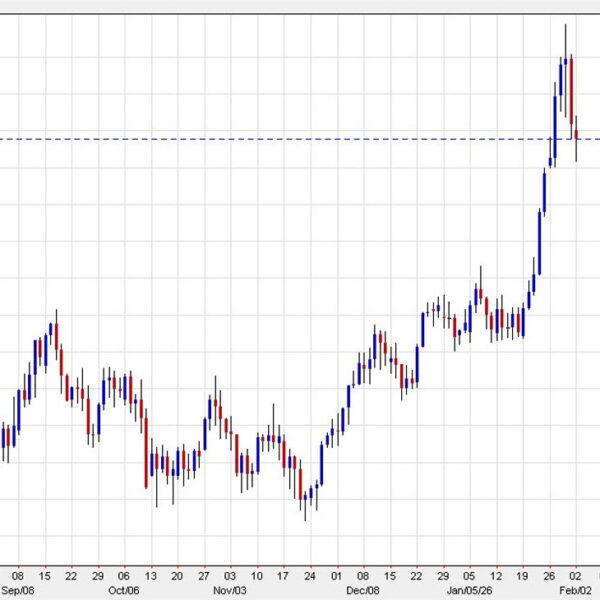
Task: Click the Oct/06 month label on axis
Action: click(124, 590)
